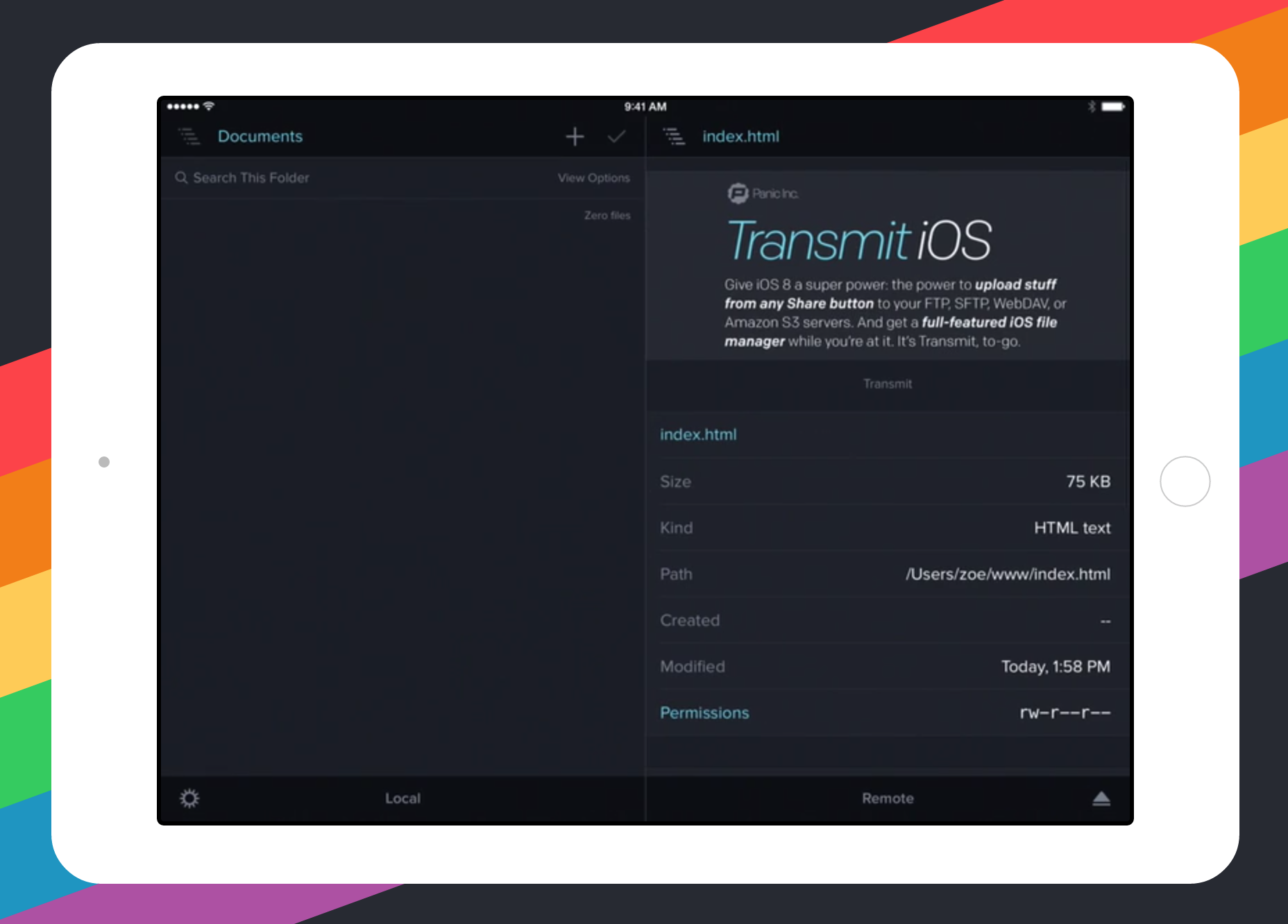1288x924 pixels.
Task: Tap the Modified time value Today 1:58 PM
Action: pyautogui.click(x=1056, y=666)
